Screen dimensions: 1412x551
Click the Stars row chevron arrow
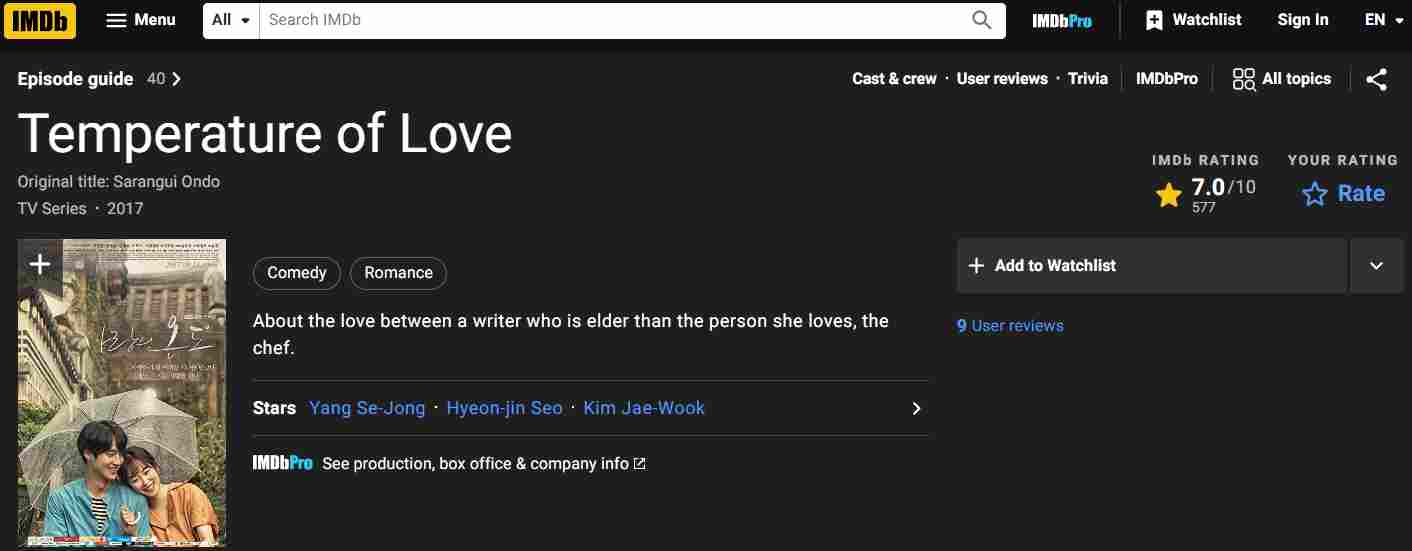click(x=916, y=408)
